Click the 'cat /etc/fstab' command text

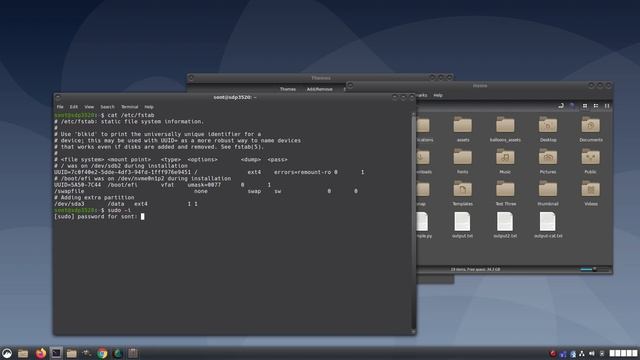[131, 115]
